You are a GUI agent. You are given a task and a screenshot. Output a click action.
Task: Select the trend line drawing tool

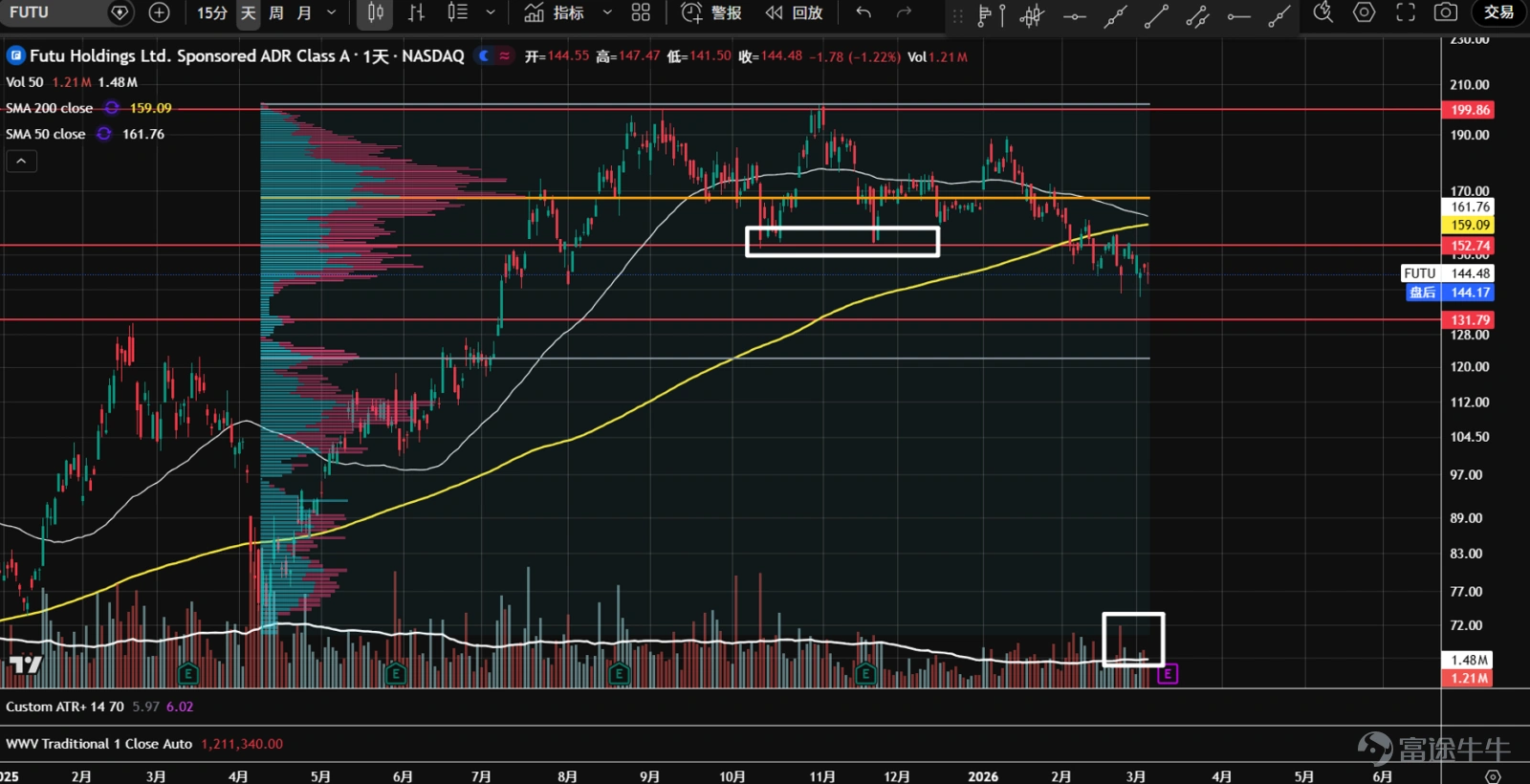1156,15
